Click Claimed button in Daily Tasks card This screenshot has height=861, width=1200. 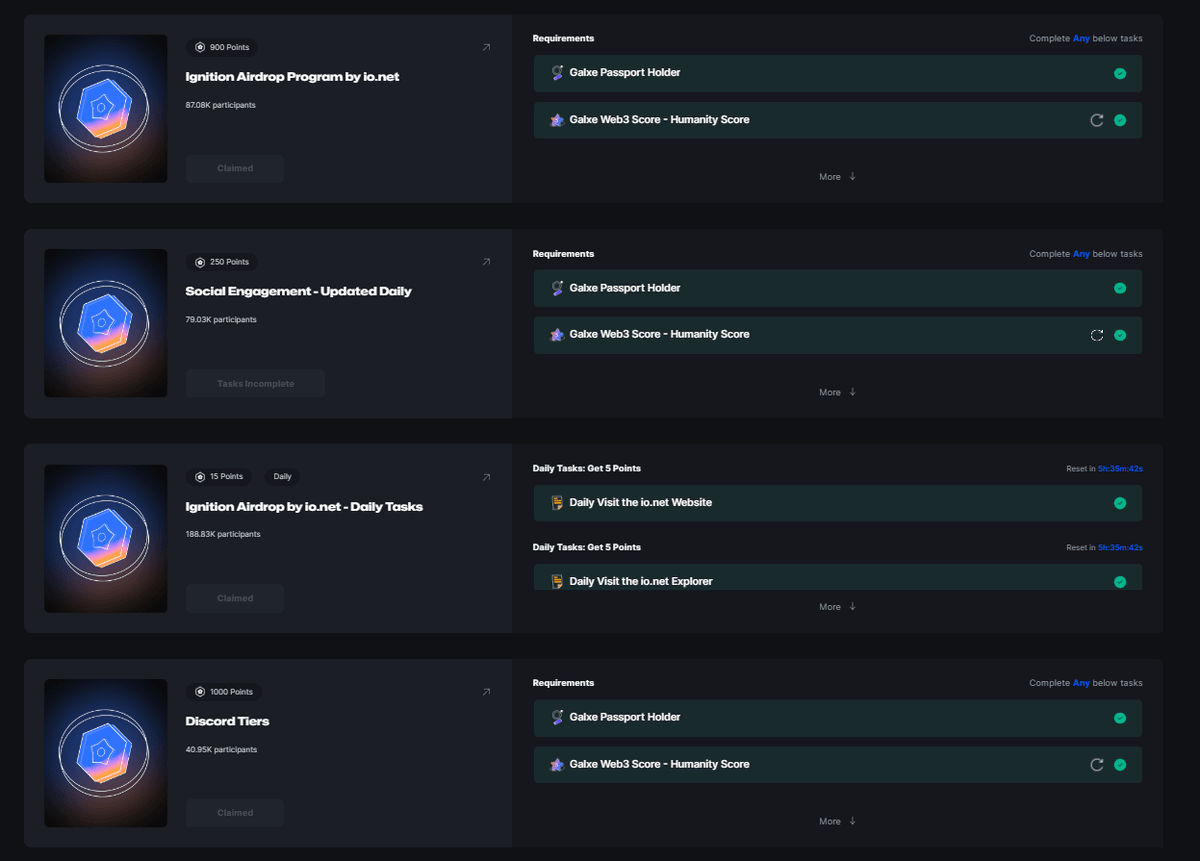235,598
